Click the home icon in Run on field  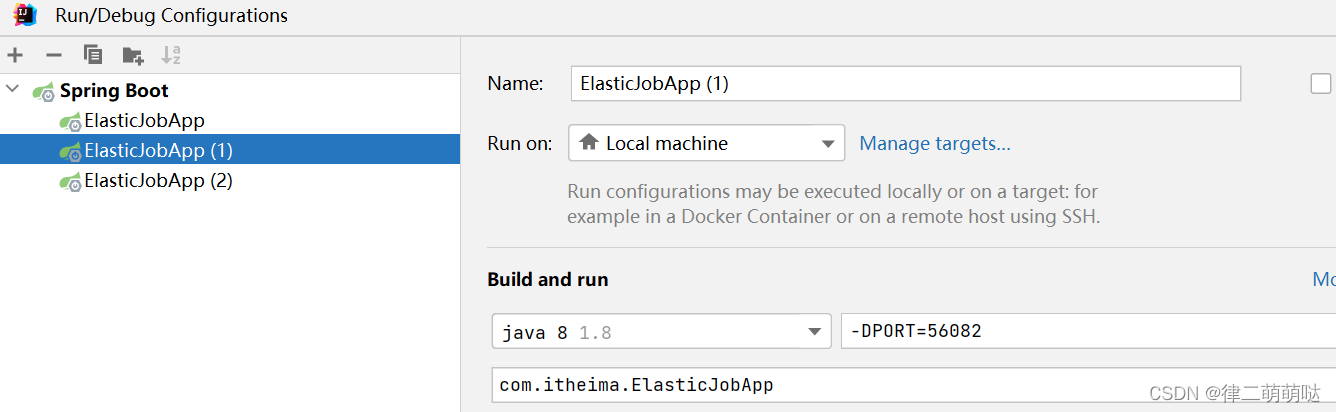tap(589, 142)
